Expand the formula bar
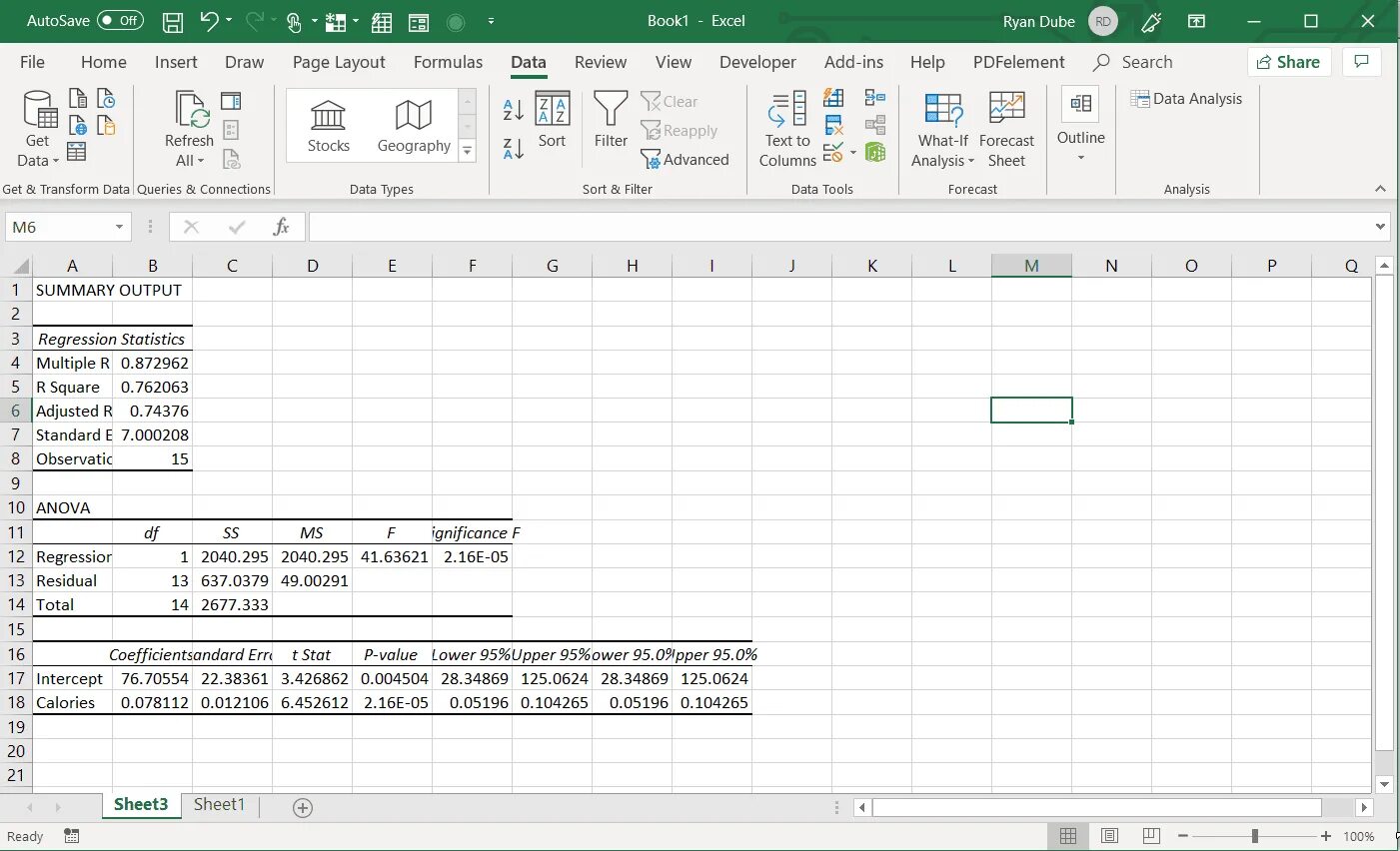 pyautogui.click(x=1381, y=227)
